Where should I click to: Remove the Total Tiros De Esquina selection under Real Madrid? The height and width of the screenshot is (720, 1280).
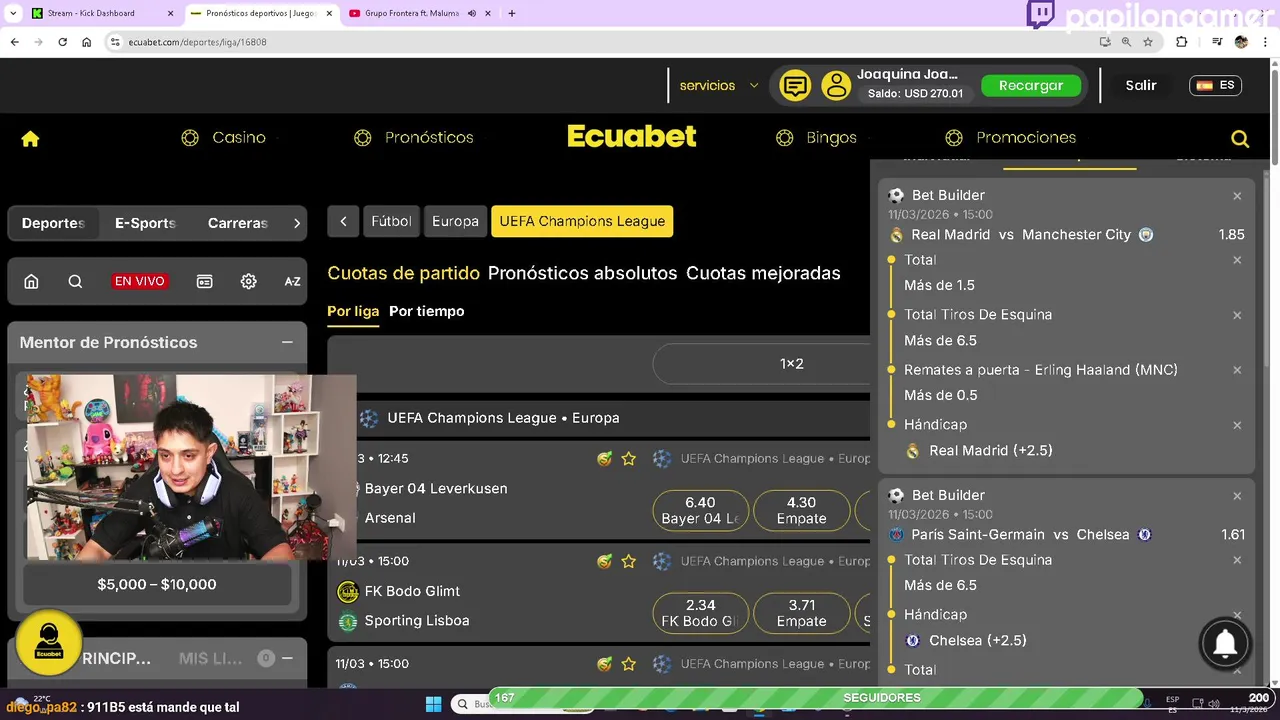pos(1237,315)
